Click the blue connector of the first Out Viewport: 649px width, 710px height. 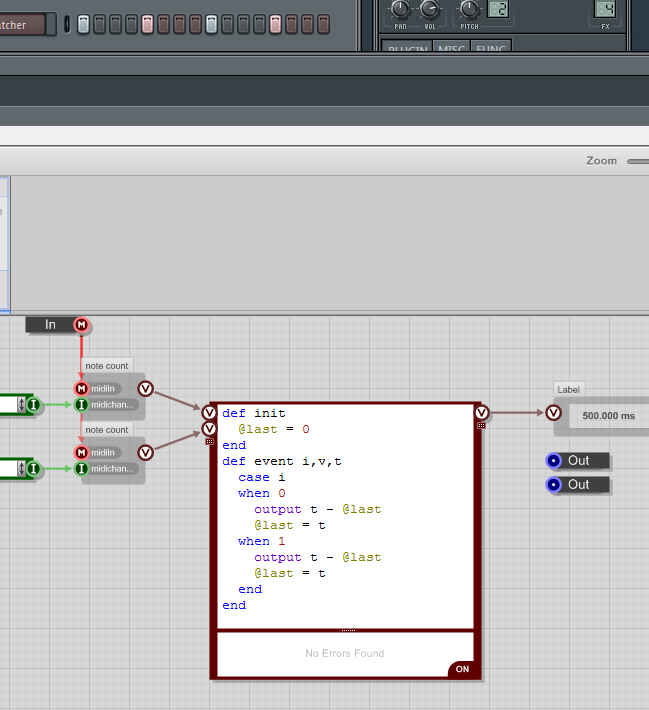click(x=554, y=461)
